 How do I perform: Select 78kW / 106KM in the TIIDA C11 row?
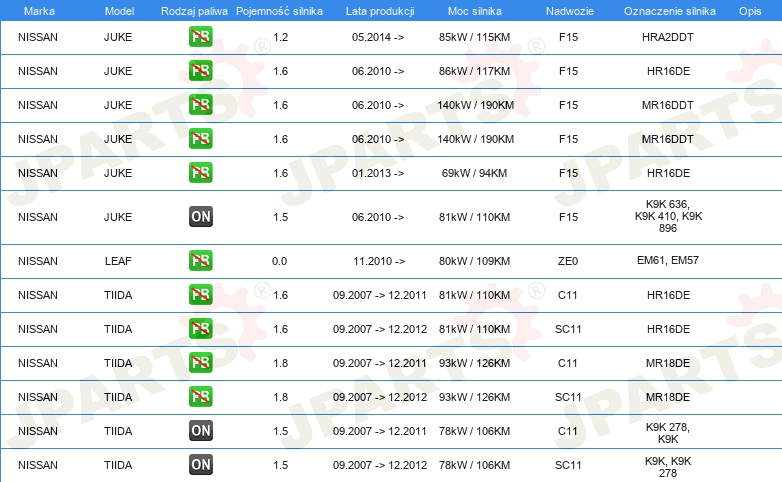pos(474,430)
